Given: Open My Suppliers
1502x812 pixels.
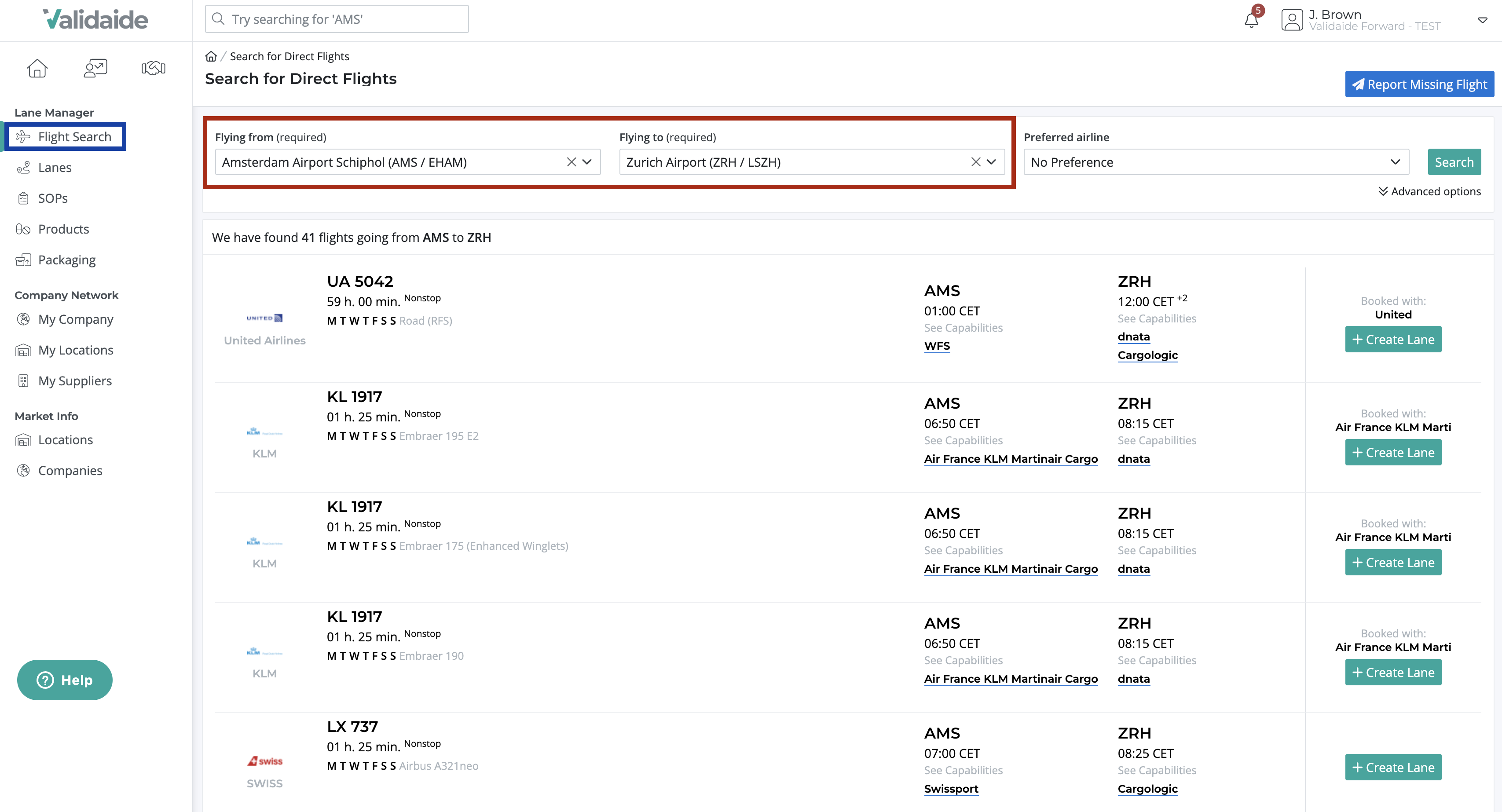Looking at the screenshot, I should (x=75, y=381).
